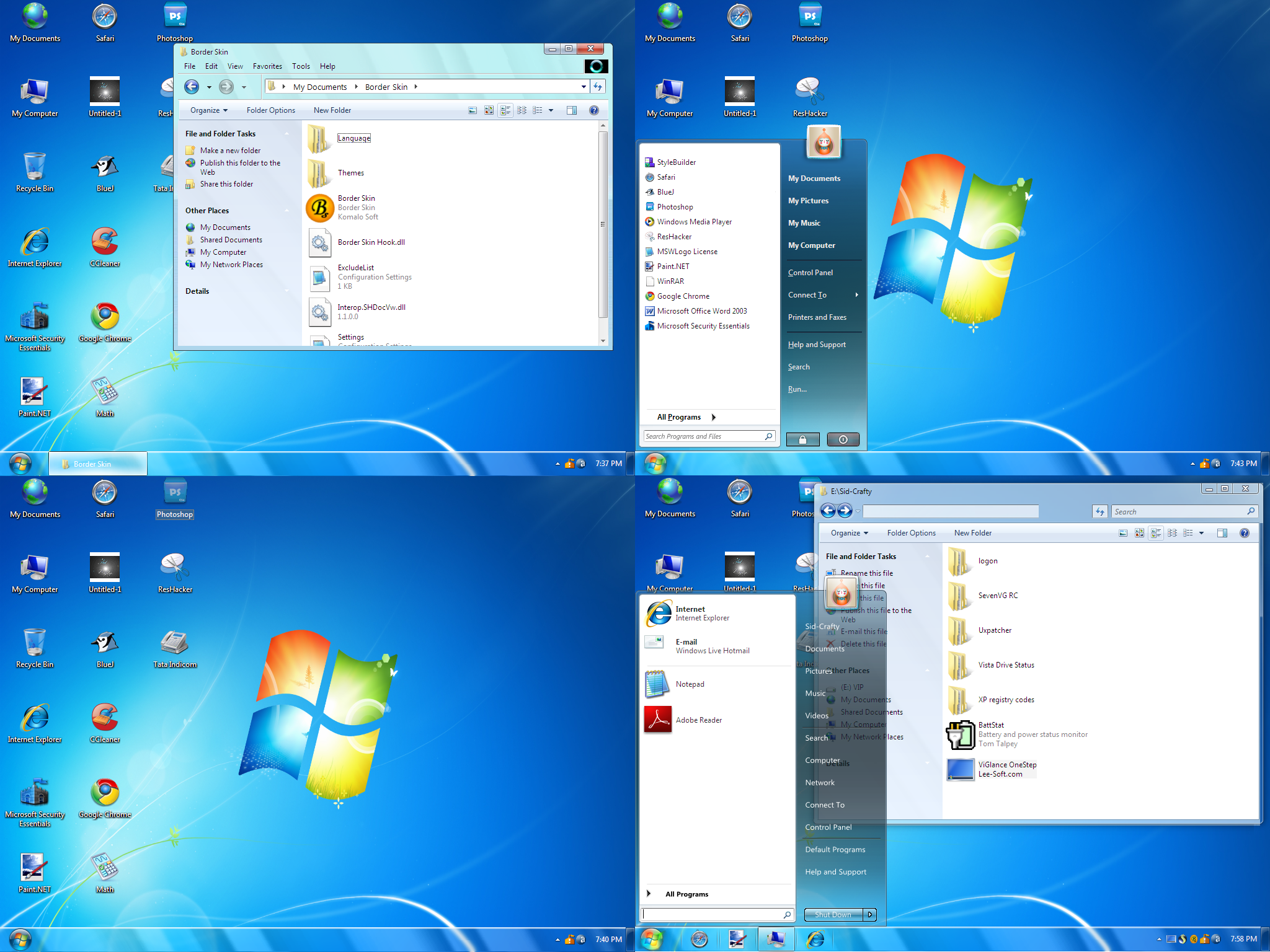The width and height of the screenshot is (1270, 952).
Task: Click New Folder in Sid-Crafty toolbar
Action: point(973,533)
